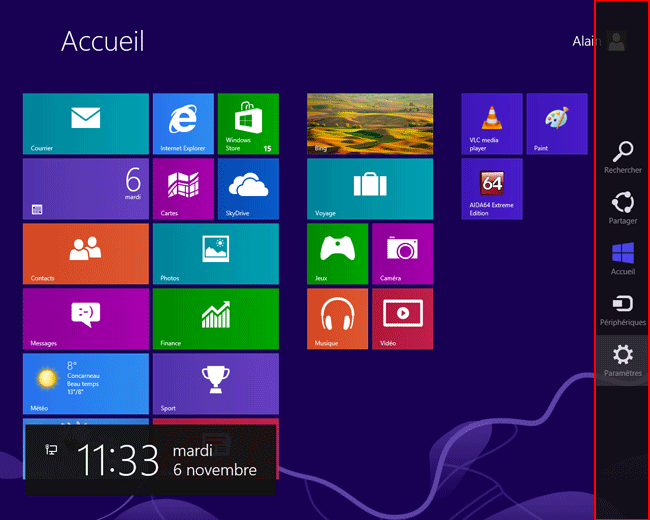Open the Cartes maps tile
The height and width of the screenshot is (520, 650).
(183, 189)
